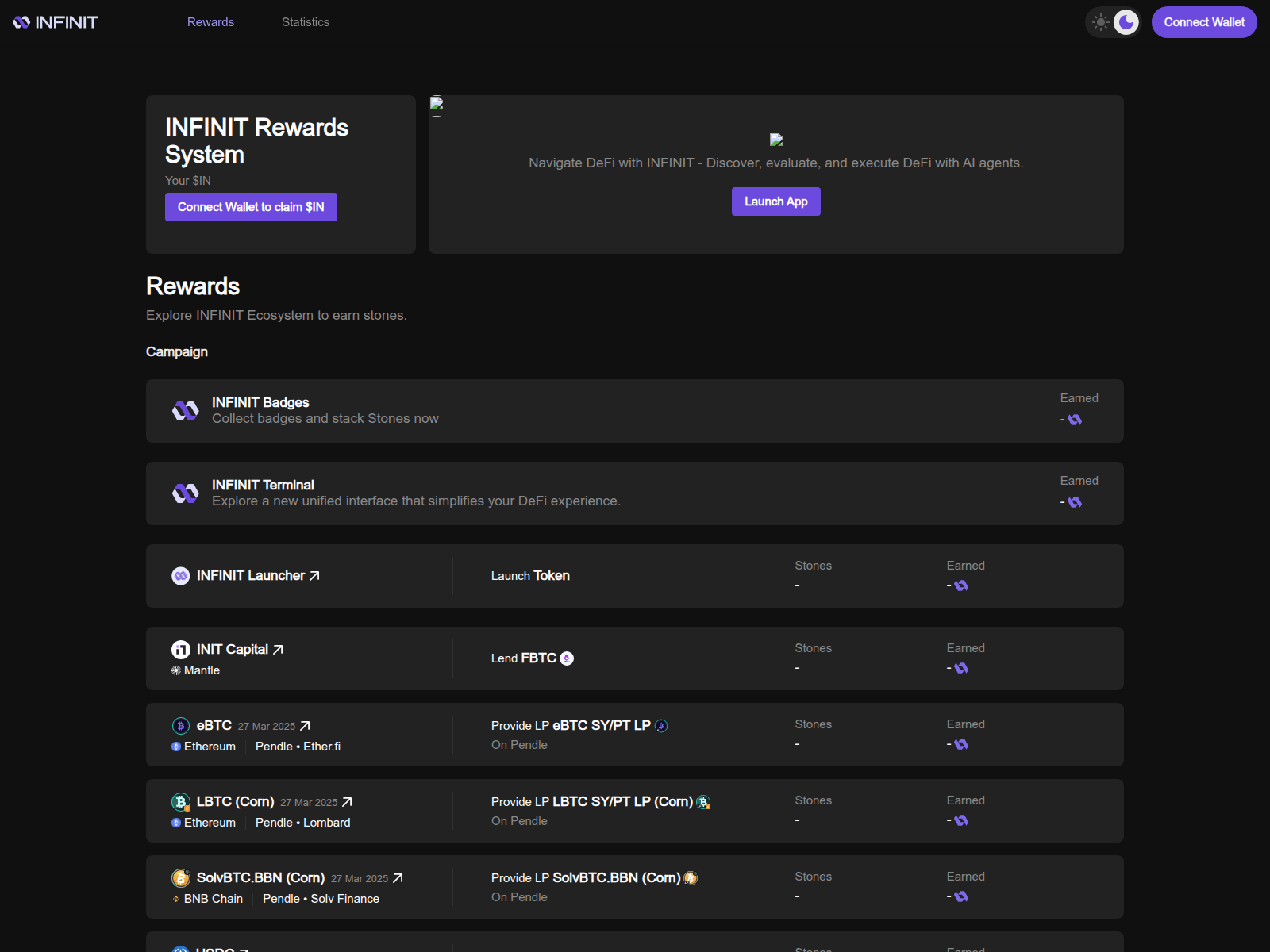Click the INFINIT Launcher round icon
The width and height of the screenshot is (1270, 952).
[181, 576]
